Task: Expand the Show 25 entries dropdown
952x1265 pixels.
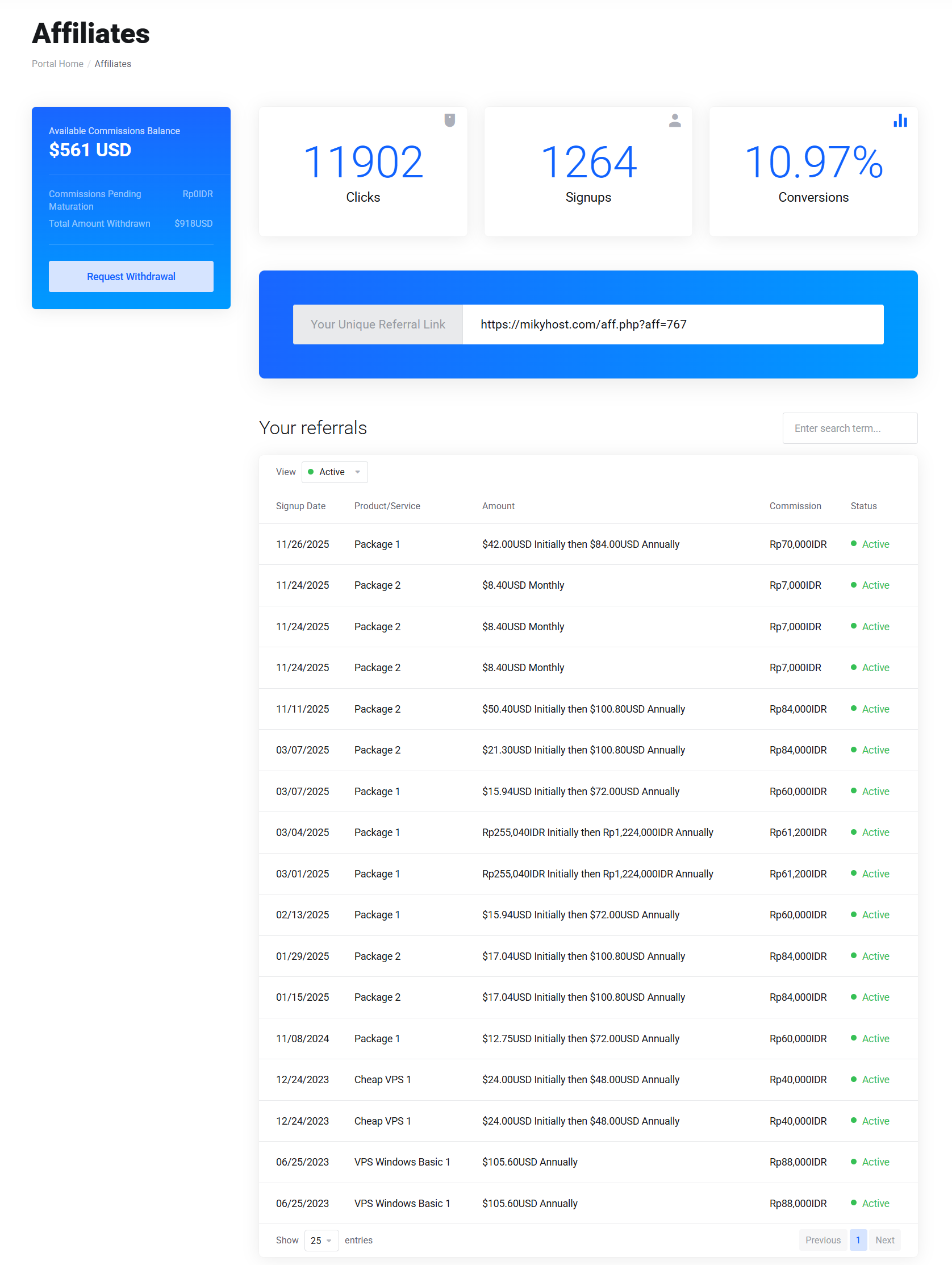Action: click(x=321, y=1240)
